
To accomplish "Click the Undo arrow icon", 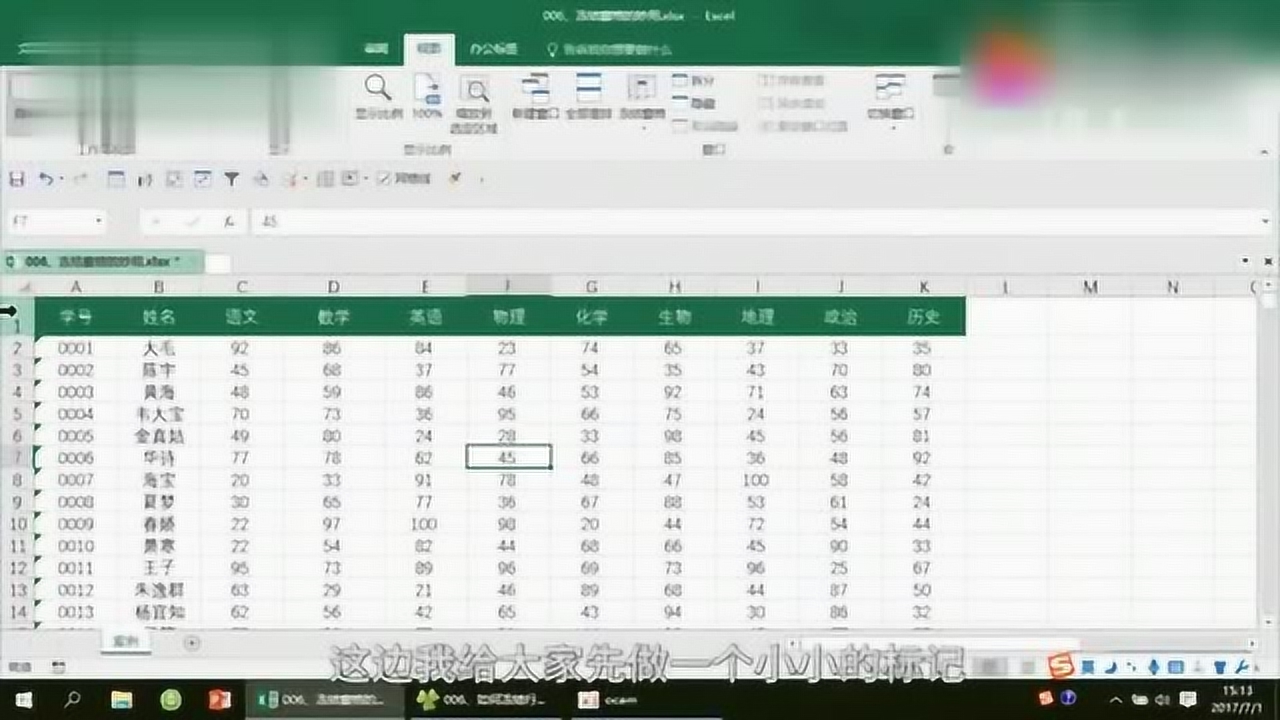I will (46, 179).
